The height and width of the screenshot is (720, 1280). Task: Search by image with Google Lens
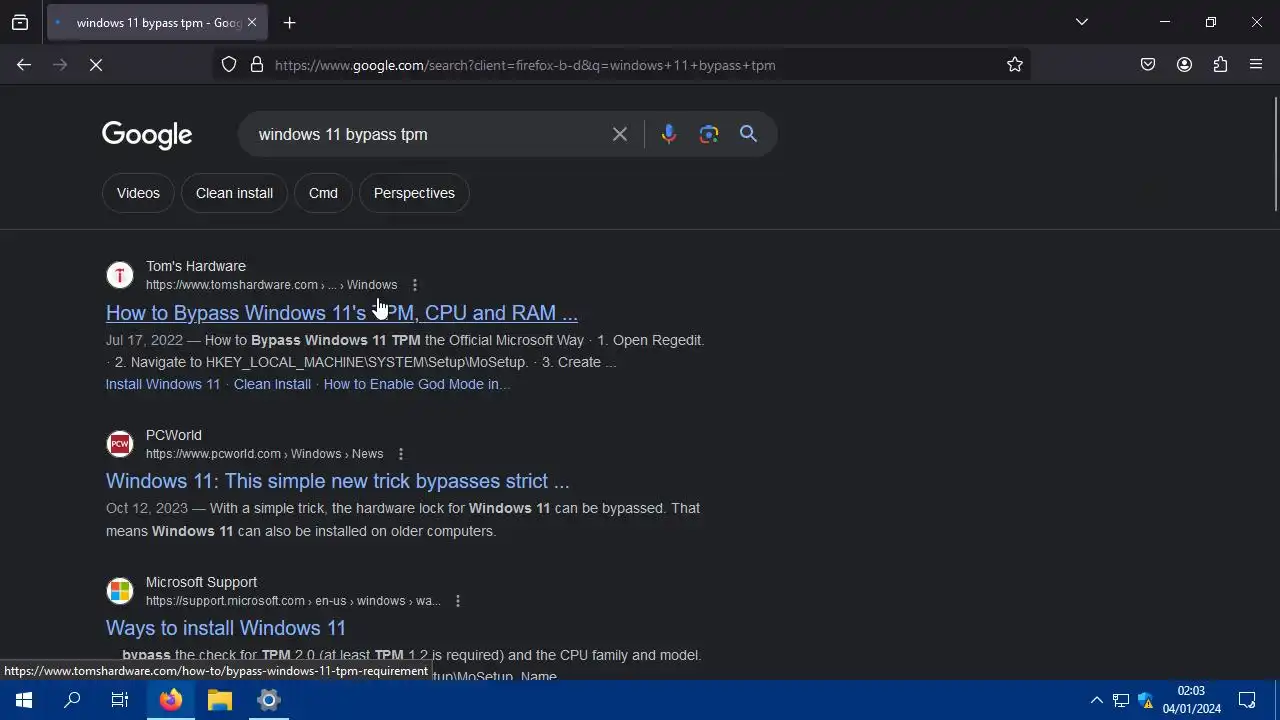point(709,134)
